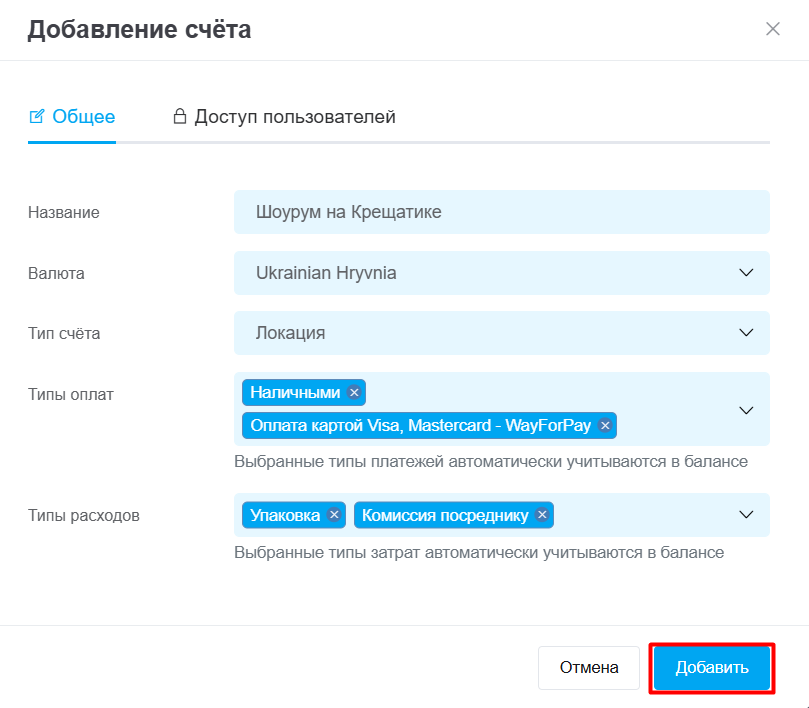
Task: Click the lock icon beside Доступ пользователей
Action: coord(180,117)
